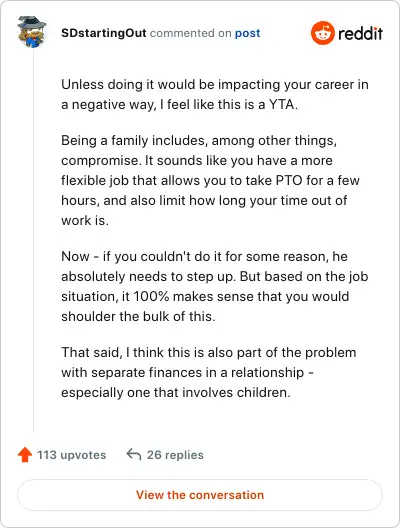Open the SDstartingOut user profile name
400x528 pixels.
104,33
